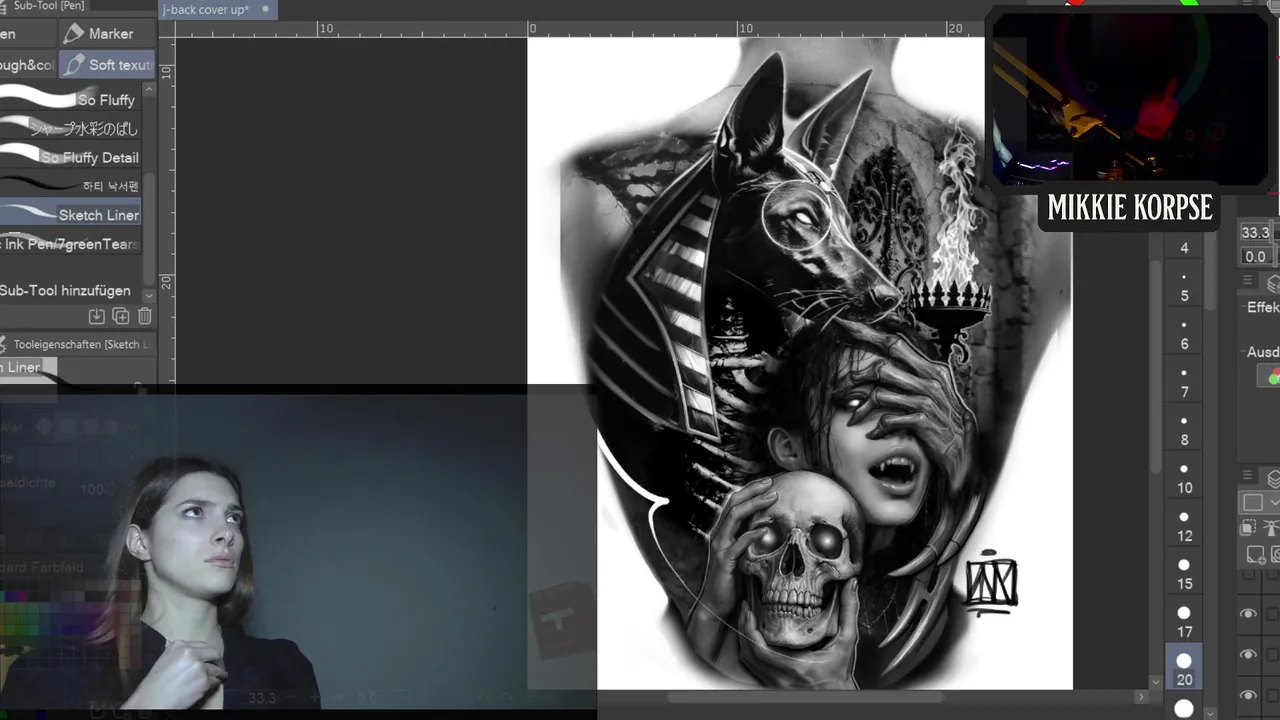This screenshot has width=1280, height=720.
Task: Check box beside the topmost layer eye
Action: click(x=1273, y=613)
